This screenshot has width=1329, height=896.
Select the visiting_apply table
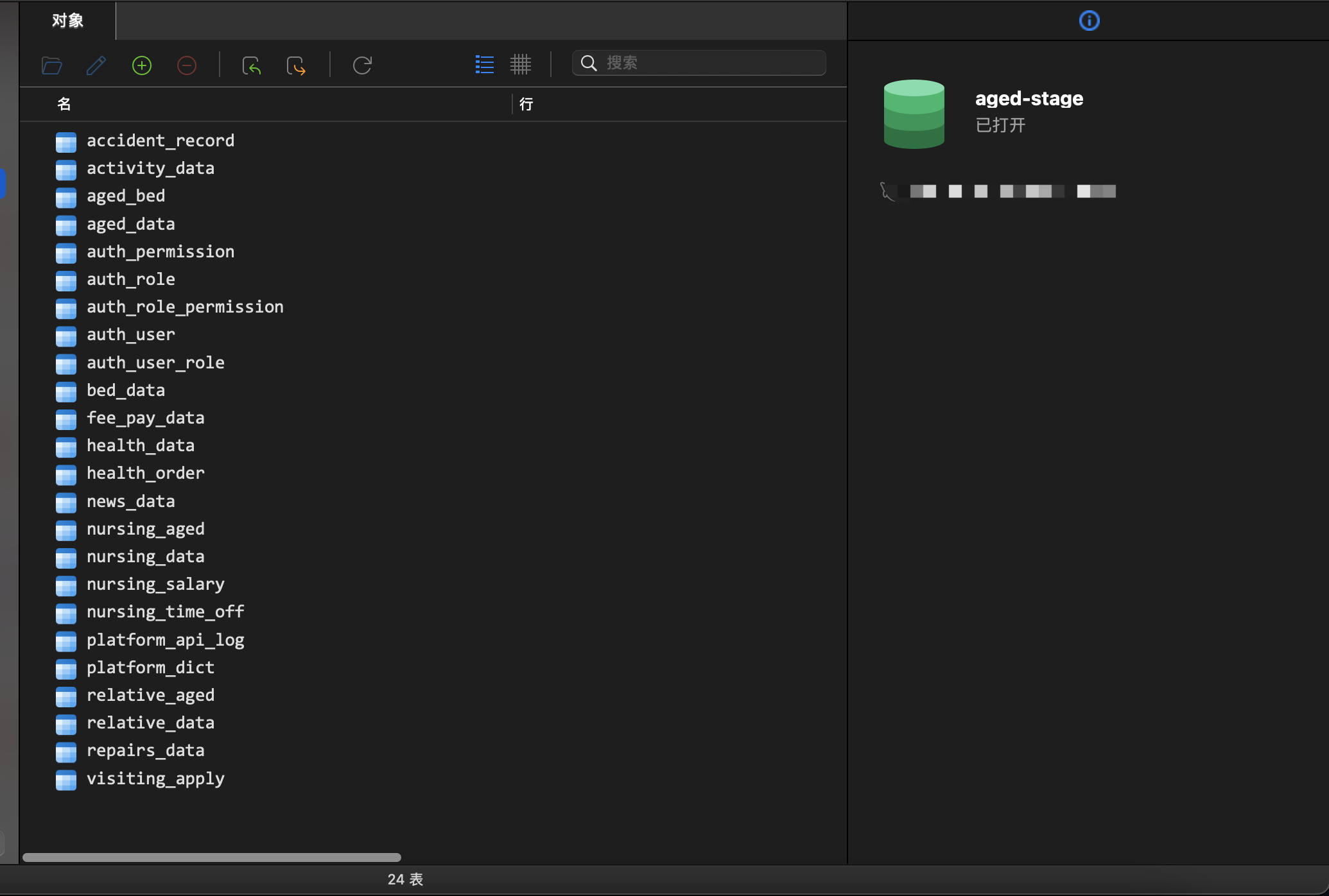155,779
